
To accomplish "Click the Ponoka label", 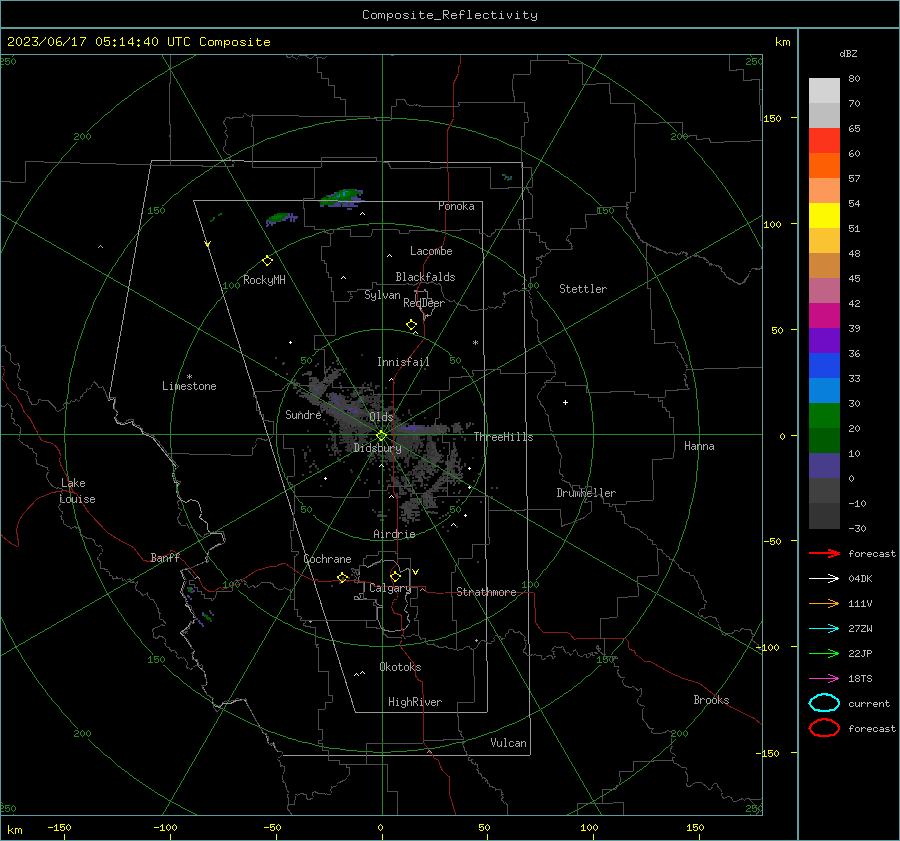I will 456,206.
